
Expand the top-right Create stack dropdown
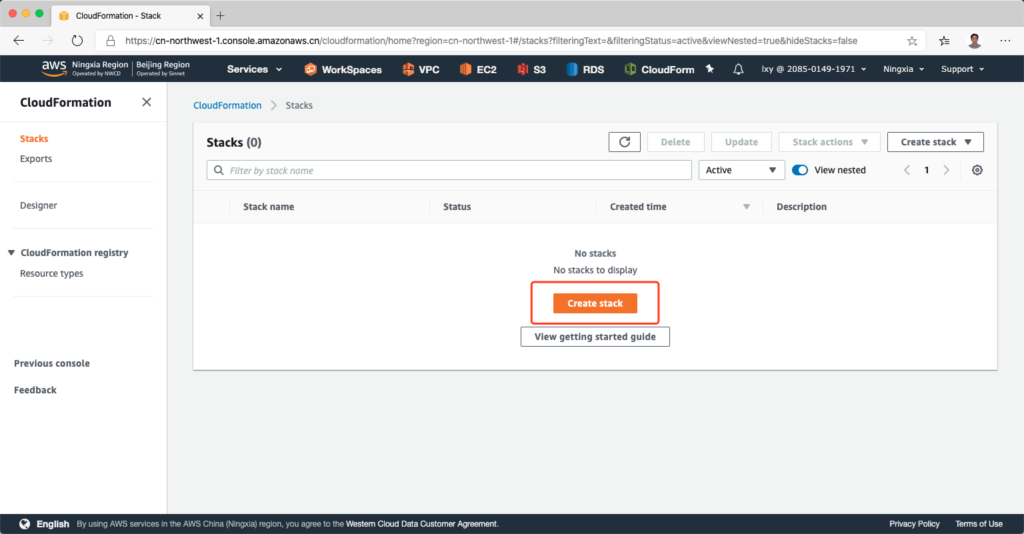935,142
